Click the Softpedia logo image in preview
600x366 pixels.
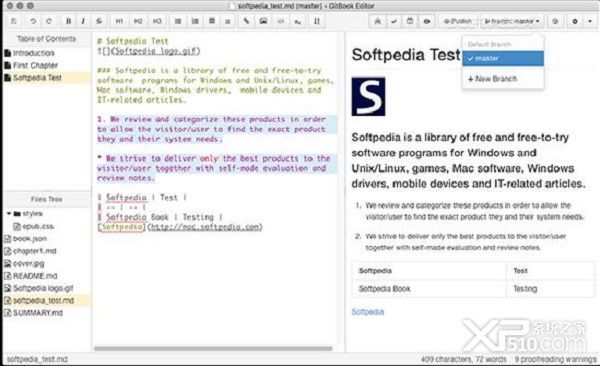368,96
